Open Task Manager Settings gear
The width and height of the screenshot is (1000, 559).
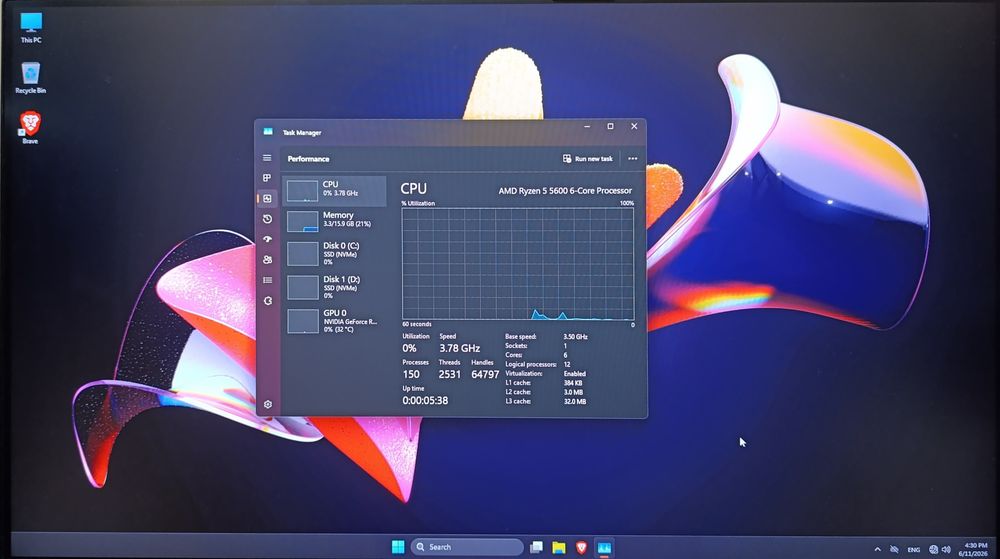tap(268, 404)
